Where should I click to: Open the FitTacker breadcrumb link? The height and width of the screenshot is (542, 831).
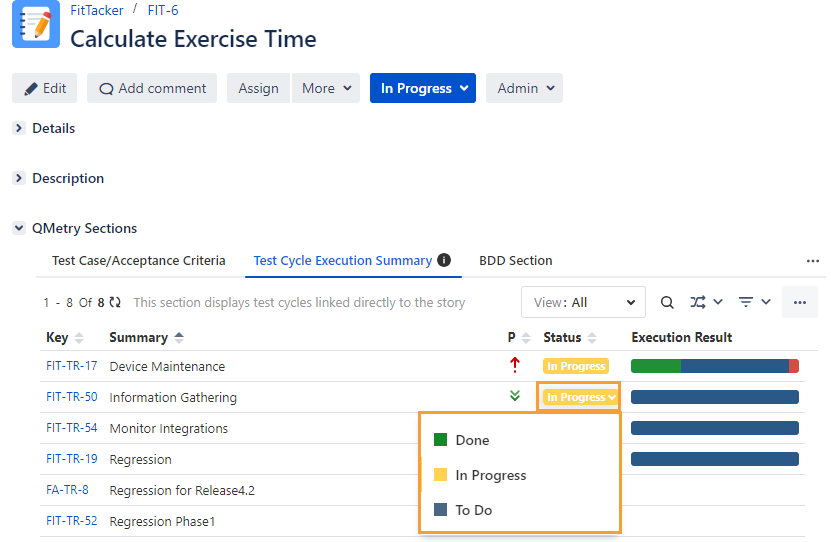pos(96,10)
